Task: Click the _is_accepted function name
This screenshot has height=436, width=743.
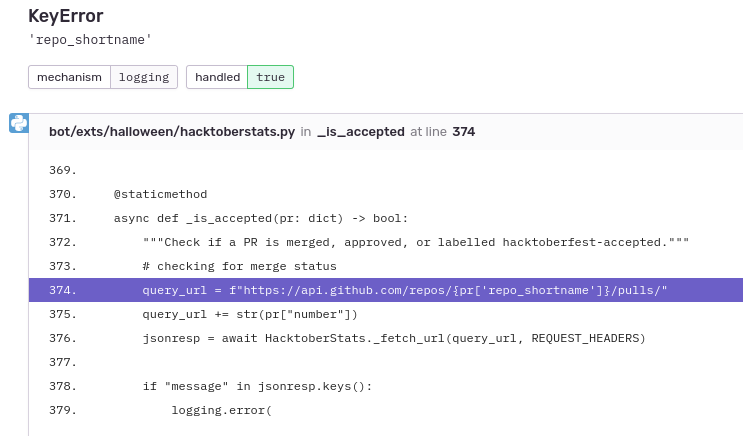Action: coord(361,131)
